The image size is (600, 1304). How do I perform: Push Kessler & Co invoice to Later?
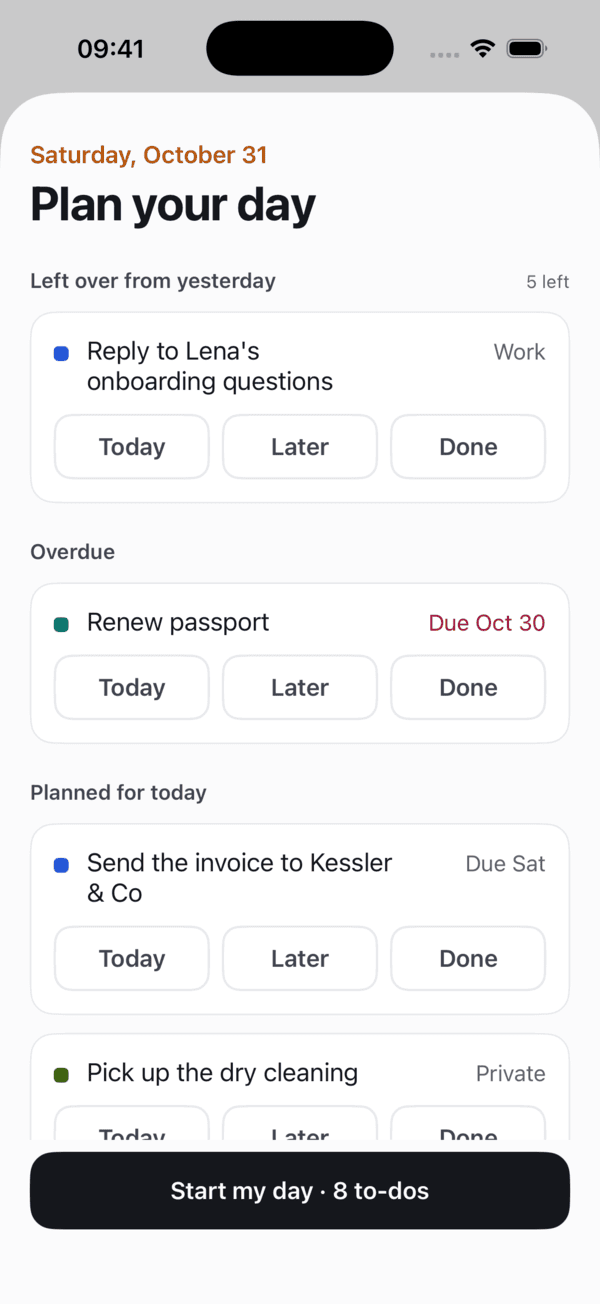pos(300,959)
